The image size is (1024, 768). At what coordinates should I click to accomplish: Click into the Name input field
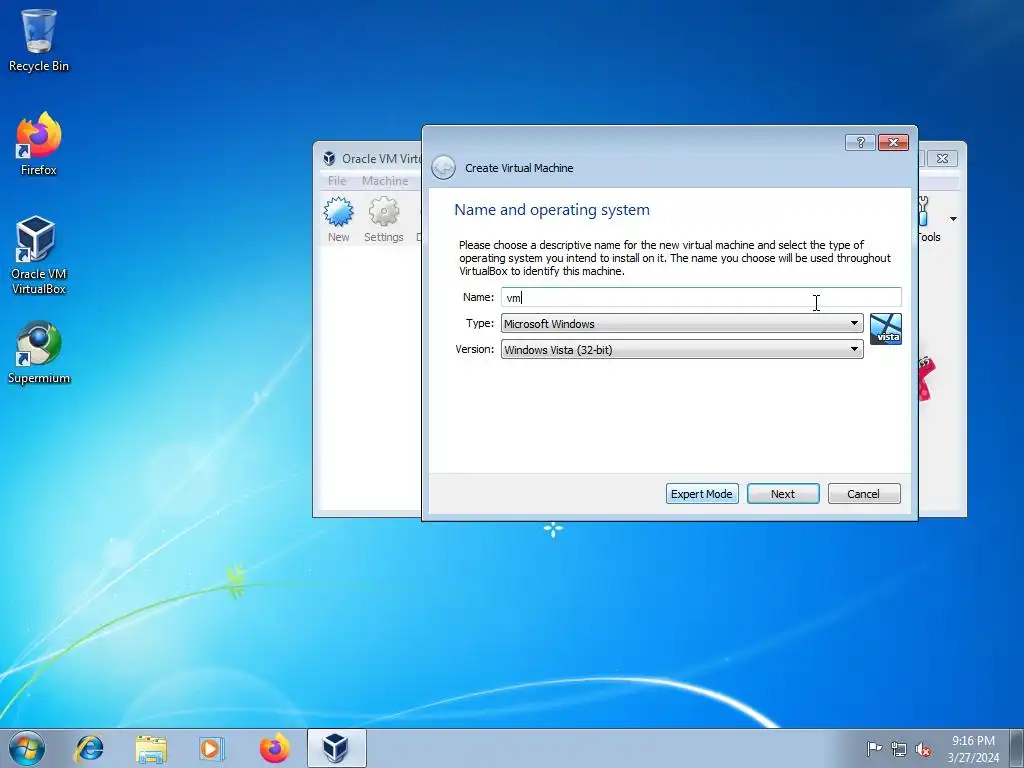(x=701, y=297)
